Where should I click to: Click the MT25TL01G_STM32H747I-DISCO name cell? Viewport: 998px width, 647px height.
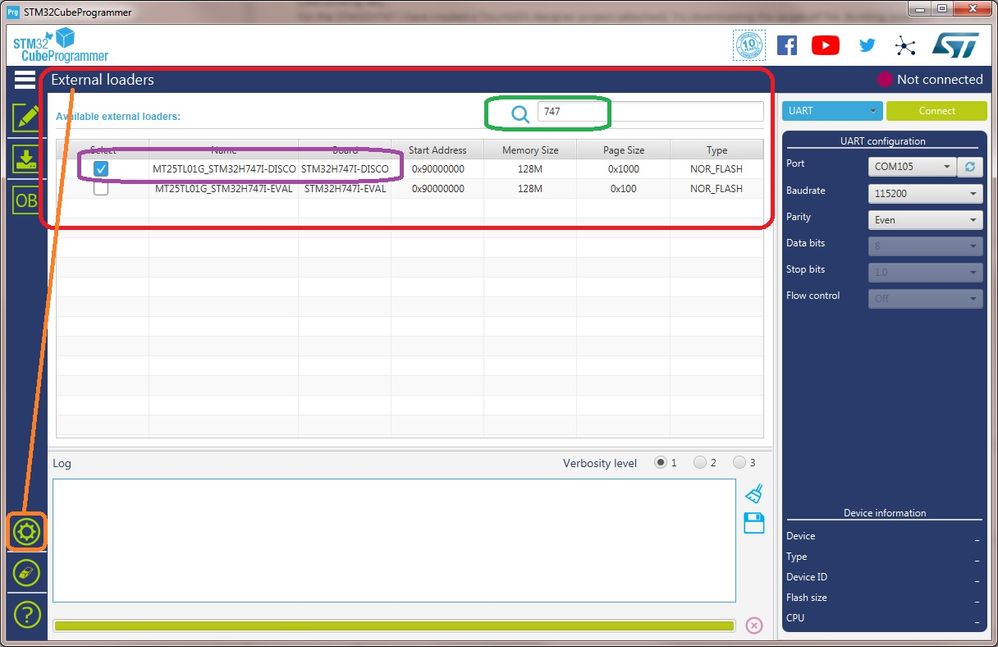tap(224, 169)
